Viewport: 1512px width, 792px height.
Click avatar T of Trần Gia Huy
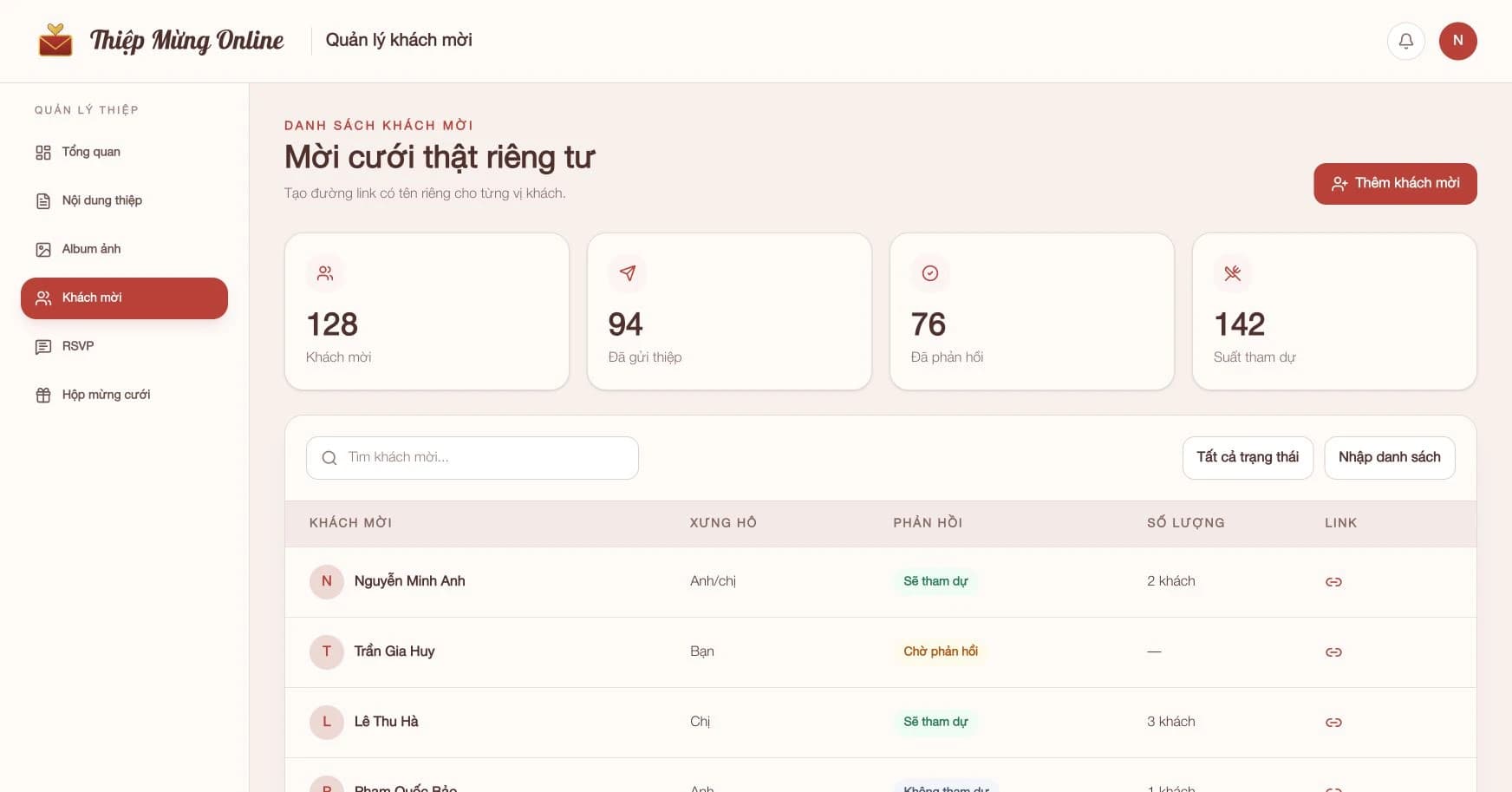click(327, 651)
